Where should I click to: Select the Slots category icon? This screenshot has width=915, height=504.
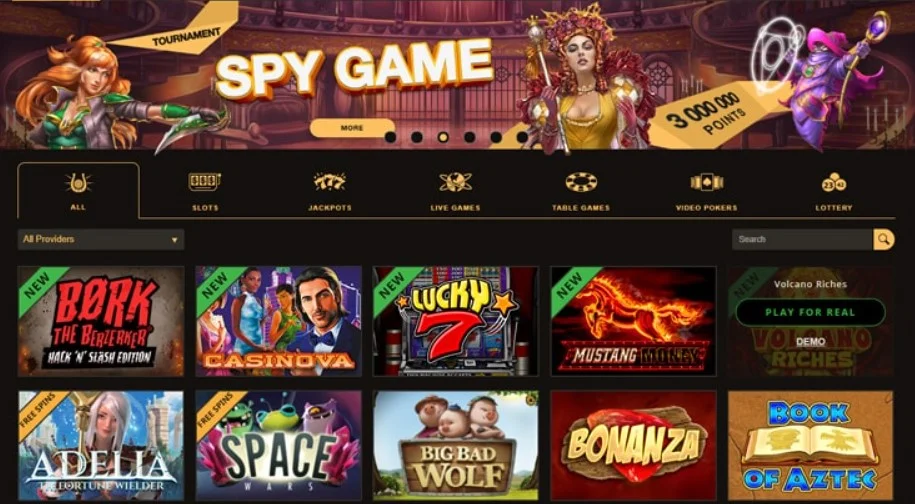[x=205, y=182]
